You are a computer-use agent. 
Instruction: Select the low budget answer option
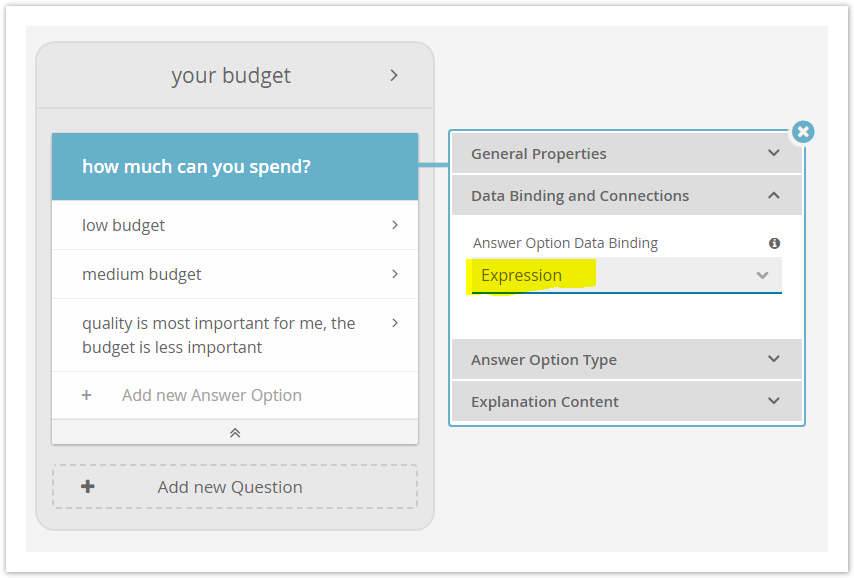(x=235, y=225)
